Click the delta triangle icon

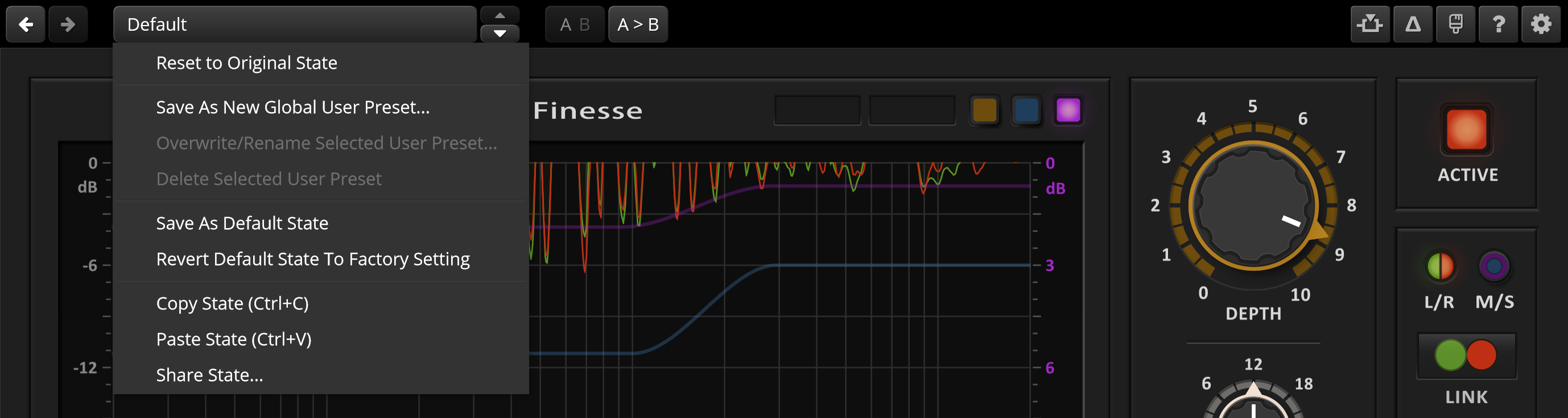(1413, 24)
